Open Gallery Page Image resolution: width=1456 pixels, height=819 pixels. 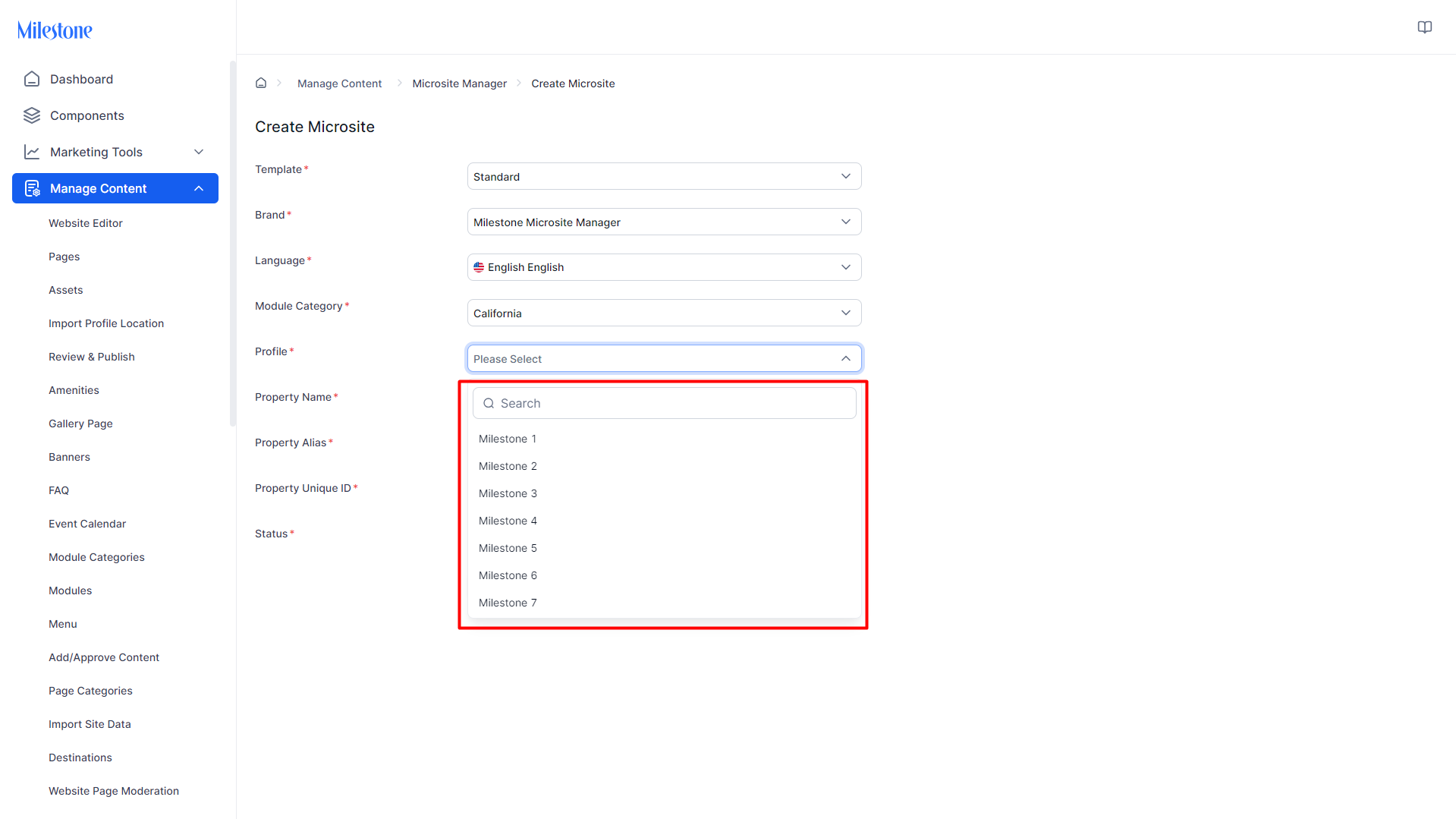pyautogui.click(x=80, y=424)
